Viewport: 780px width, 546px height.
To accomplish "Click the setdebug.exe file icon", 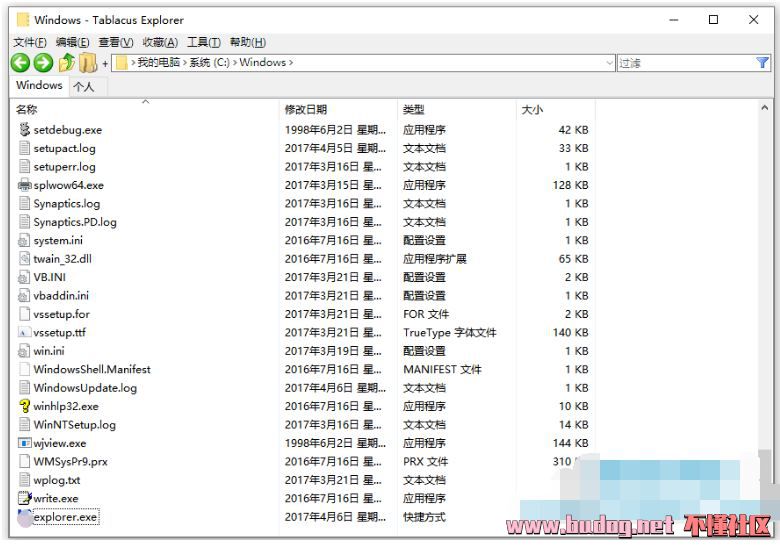I will (24, 129).
